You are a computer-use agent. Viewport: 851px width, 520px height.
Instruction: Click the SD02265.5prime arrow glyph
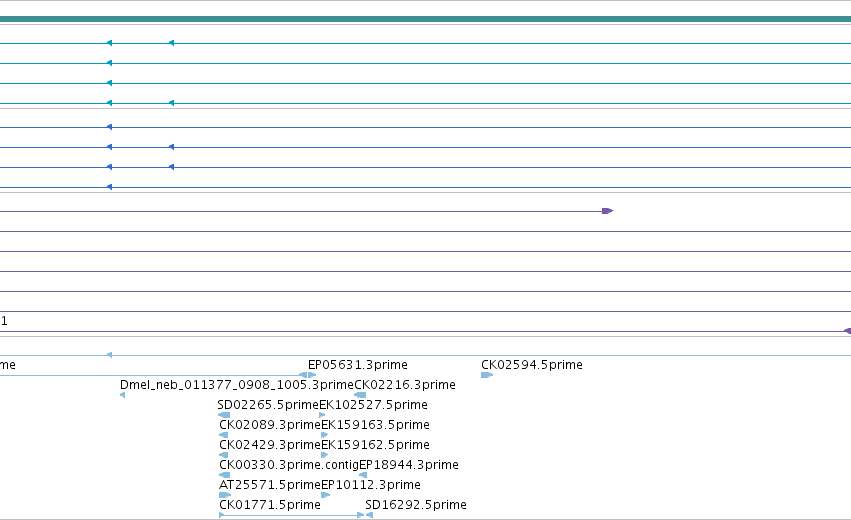click(x=224, y=415)
